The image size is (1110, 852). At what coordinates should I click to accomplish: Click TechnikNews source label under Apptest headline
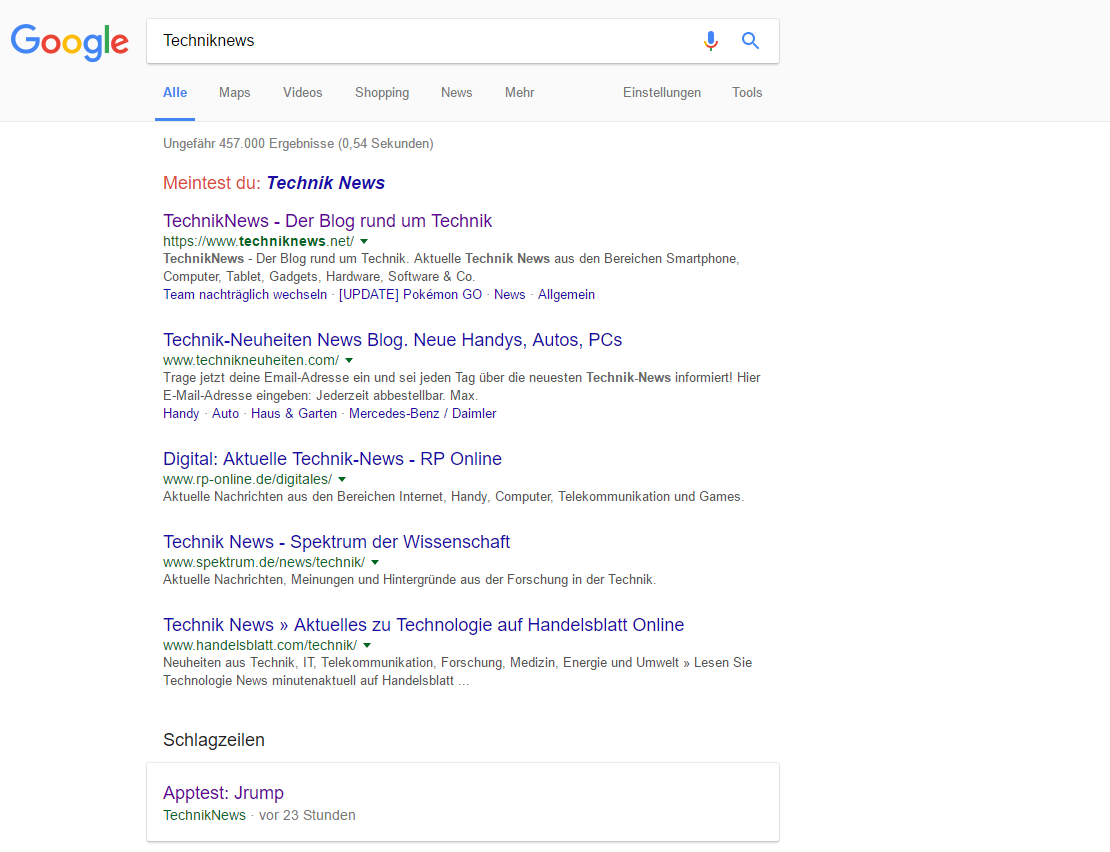204,815
